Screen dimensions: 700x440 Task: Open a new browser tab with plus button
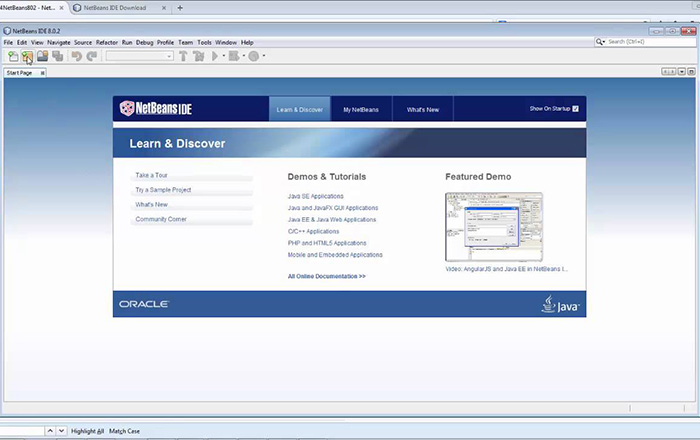tap(180, 8)
